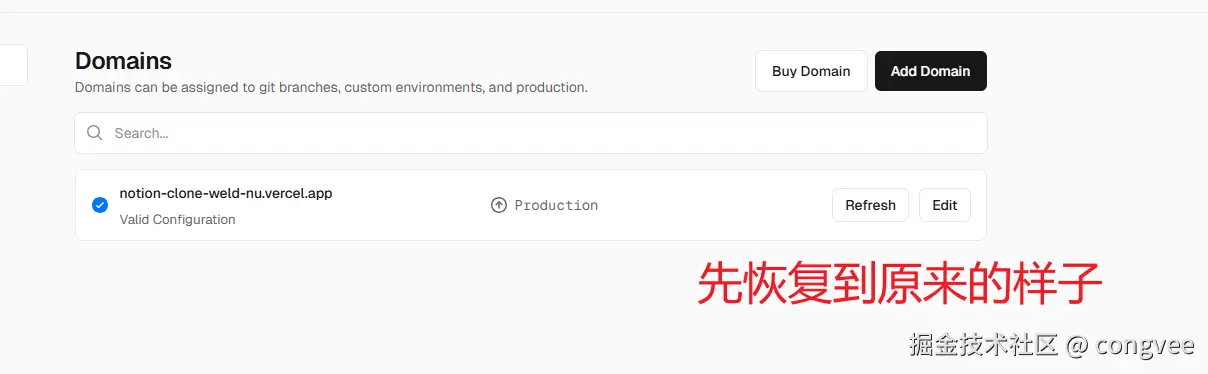Image resolution: width=1208 pixels, height=374 pixels.
Task: Click the words 'custom environments' in description
Action: pyautogui.click(x=414, y=87)
